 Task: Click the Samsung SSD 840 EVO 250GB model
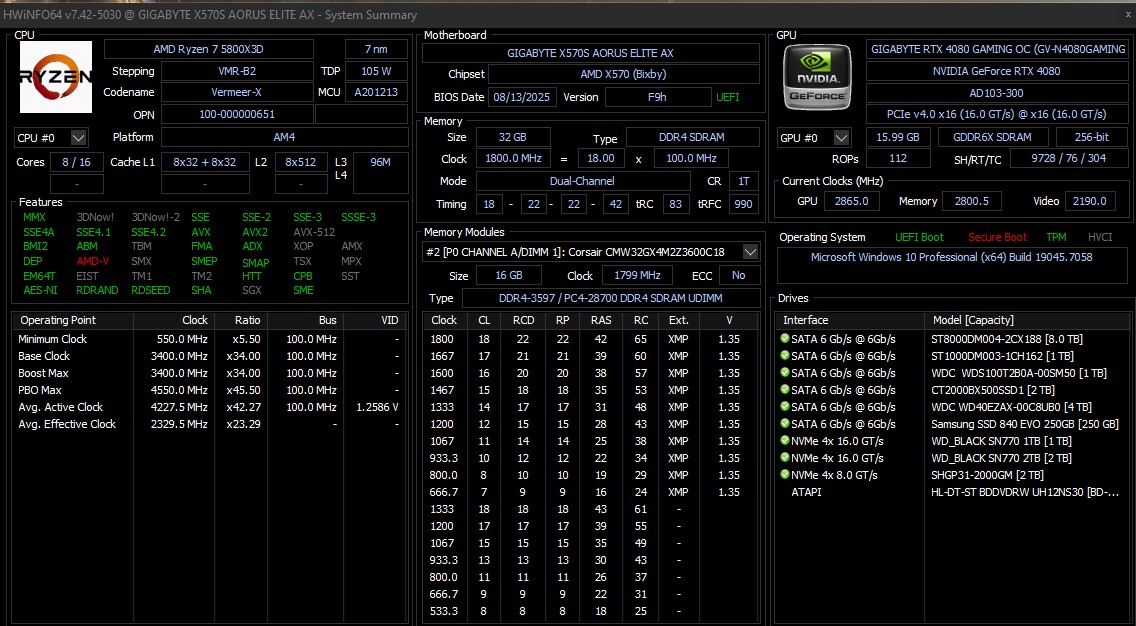(x=1024, y=424)
